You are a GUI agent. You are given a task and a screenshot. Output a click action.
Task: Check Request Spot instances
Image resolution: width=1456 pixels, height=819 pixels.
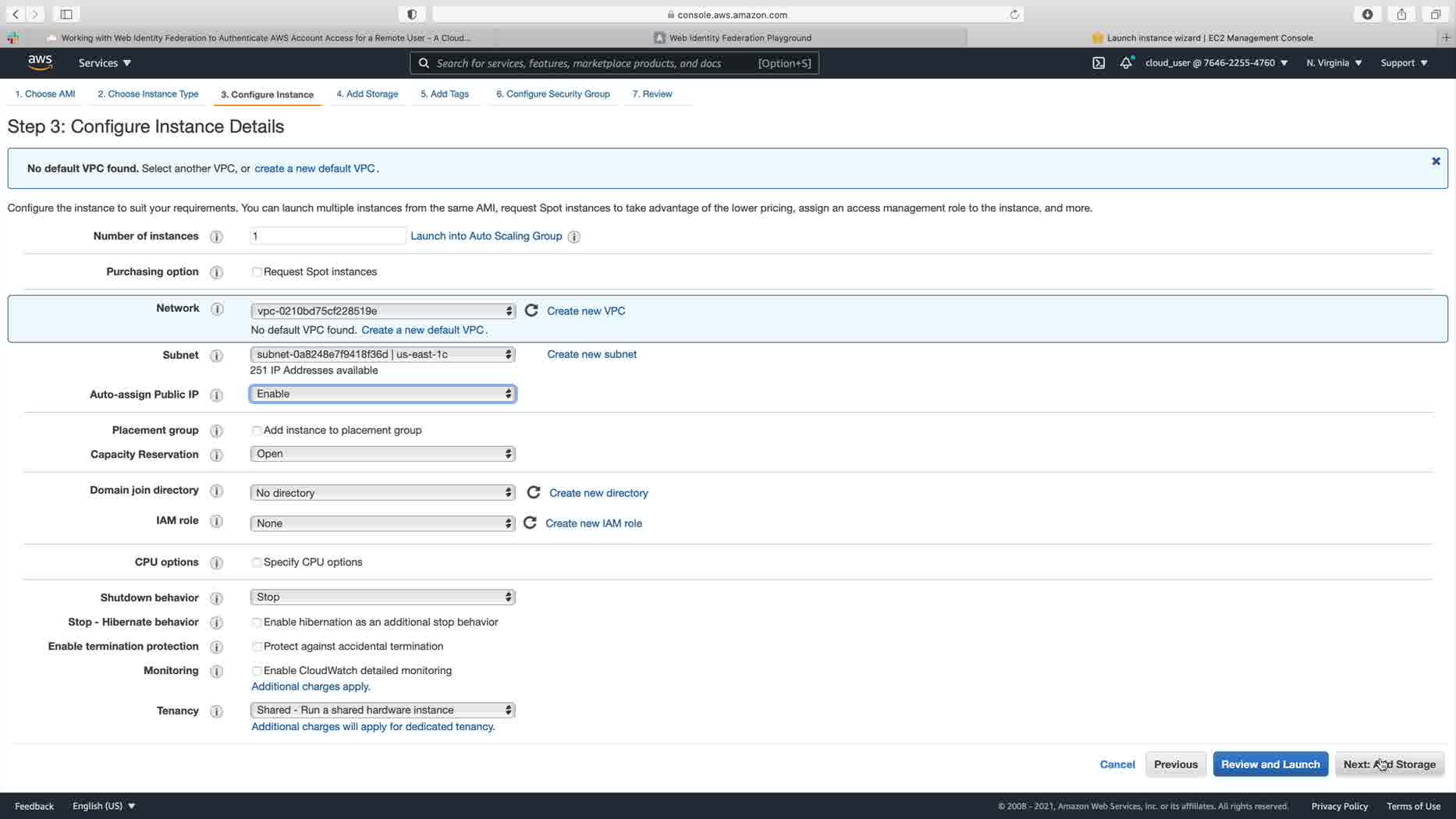pos(257,272)
